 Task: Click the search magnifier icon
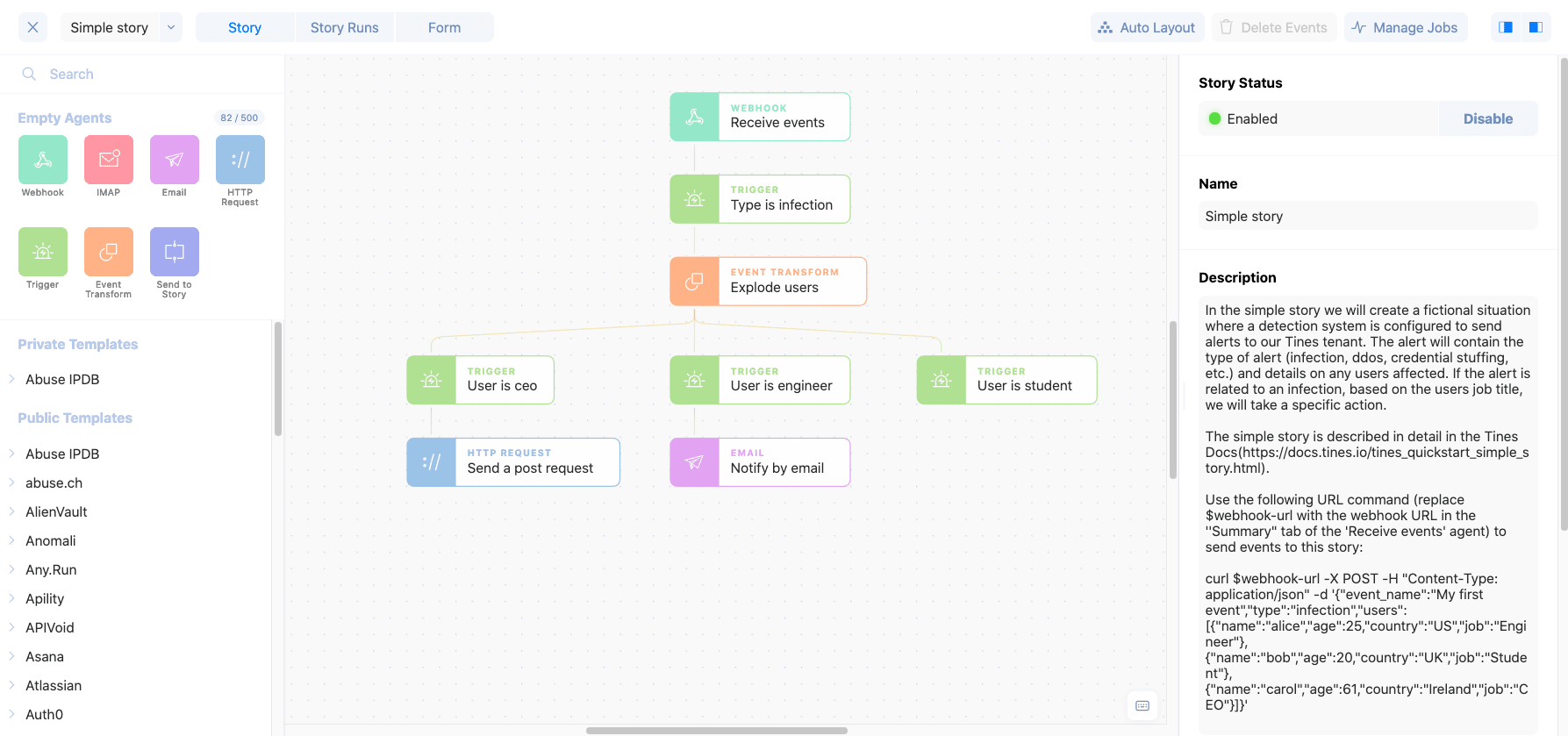pyautogui.click(x=29, y=74)
